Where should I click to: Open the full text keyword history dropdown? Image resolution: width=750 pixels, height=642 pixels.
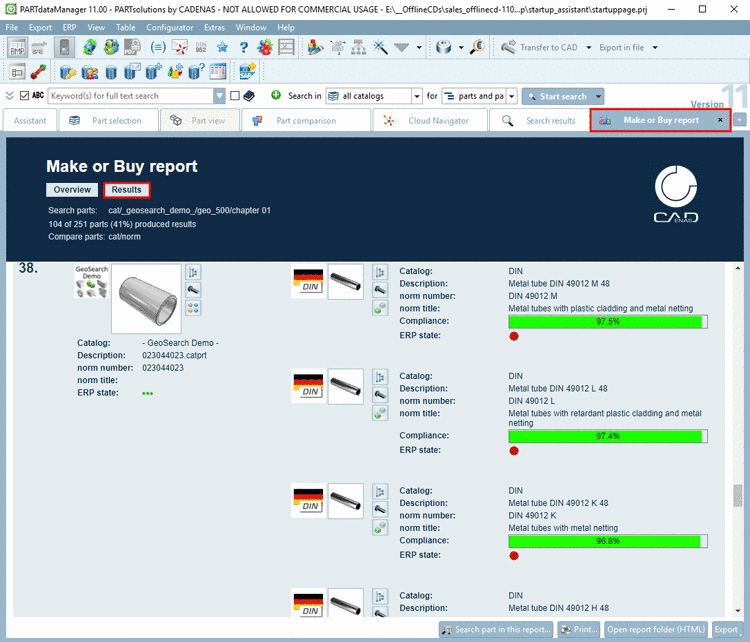point(219,96)
